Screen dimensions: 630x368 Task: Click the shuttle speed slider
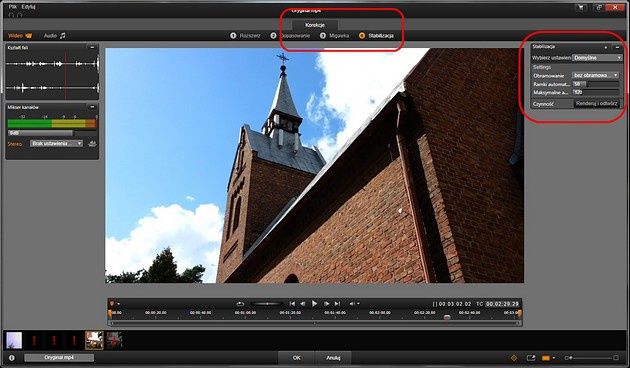267,304
